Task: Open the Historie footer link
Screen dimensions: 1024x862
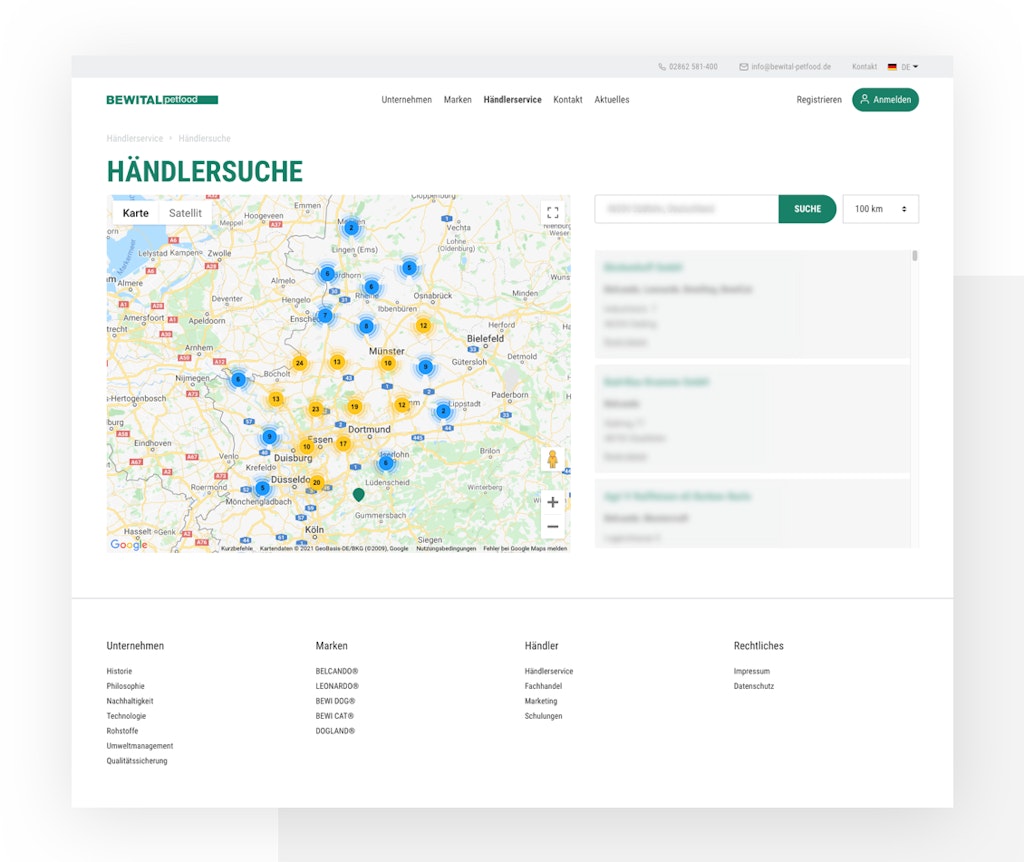Action: (119, 671)
